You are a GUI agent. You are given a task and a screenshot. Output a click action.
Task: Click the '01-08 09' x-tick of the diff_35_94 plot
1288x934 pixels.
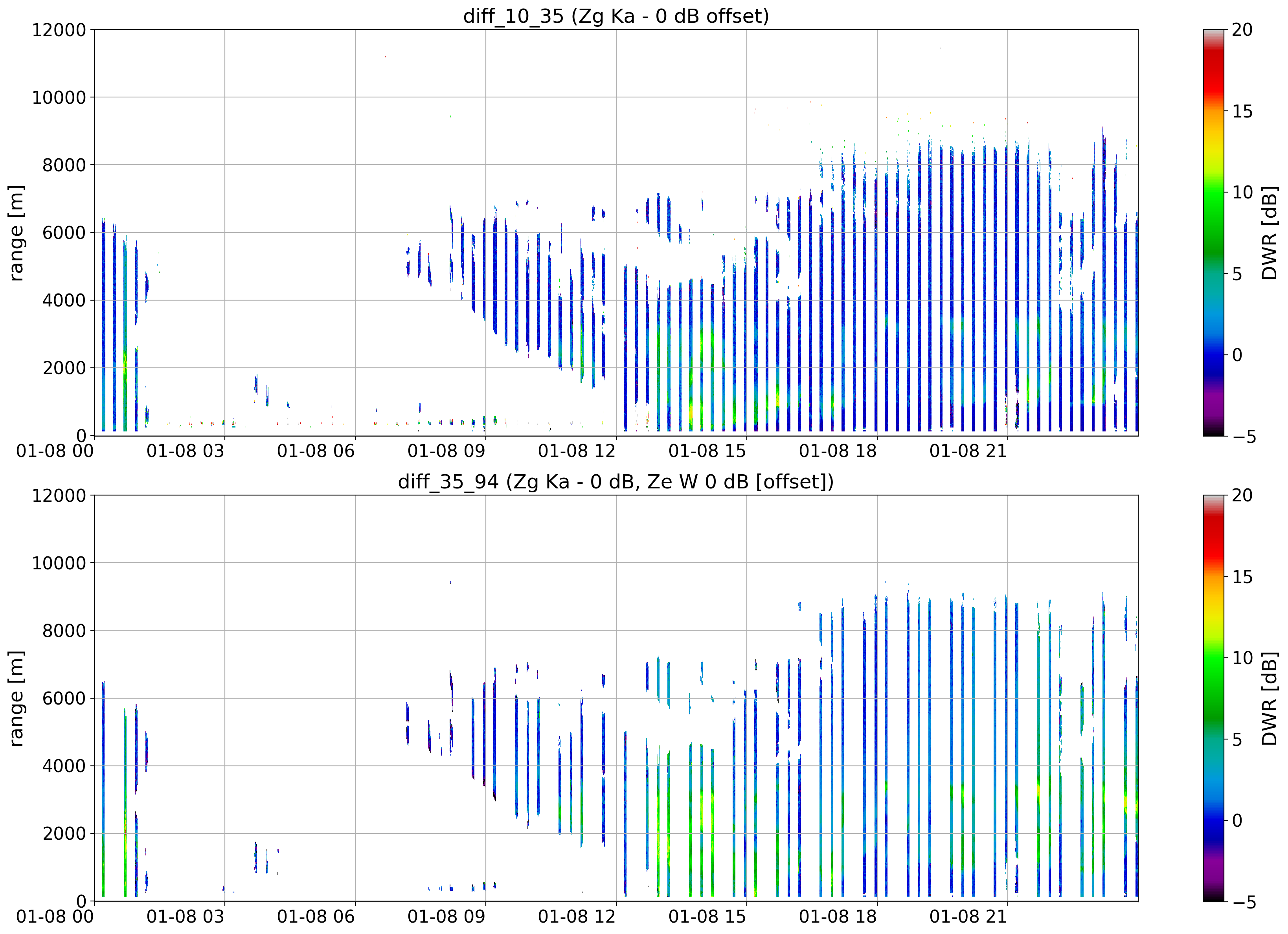pos(446,917)
